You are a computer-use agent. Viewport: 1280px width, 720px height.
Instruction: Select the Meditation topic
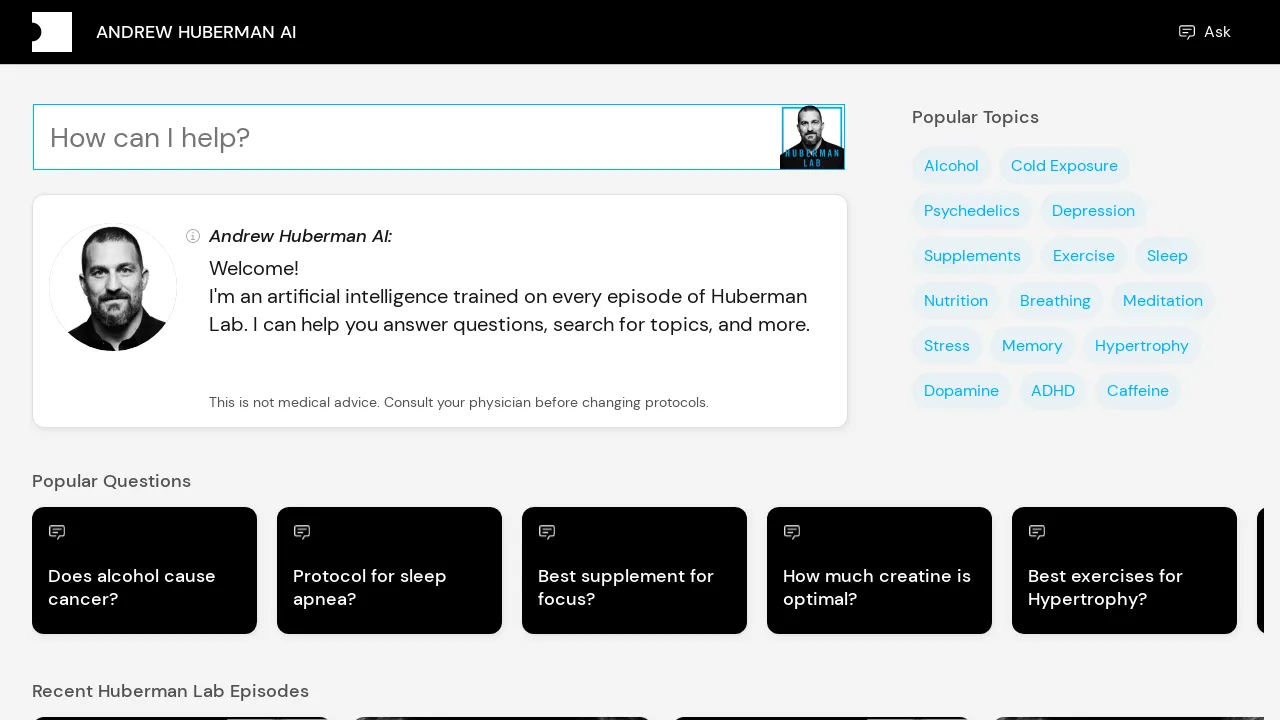coord(1163,301)
